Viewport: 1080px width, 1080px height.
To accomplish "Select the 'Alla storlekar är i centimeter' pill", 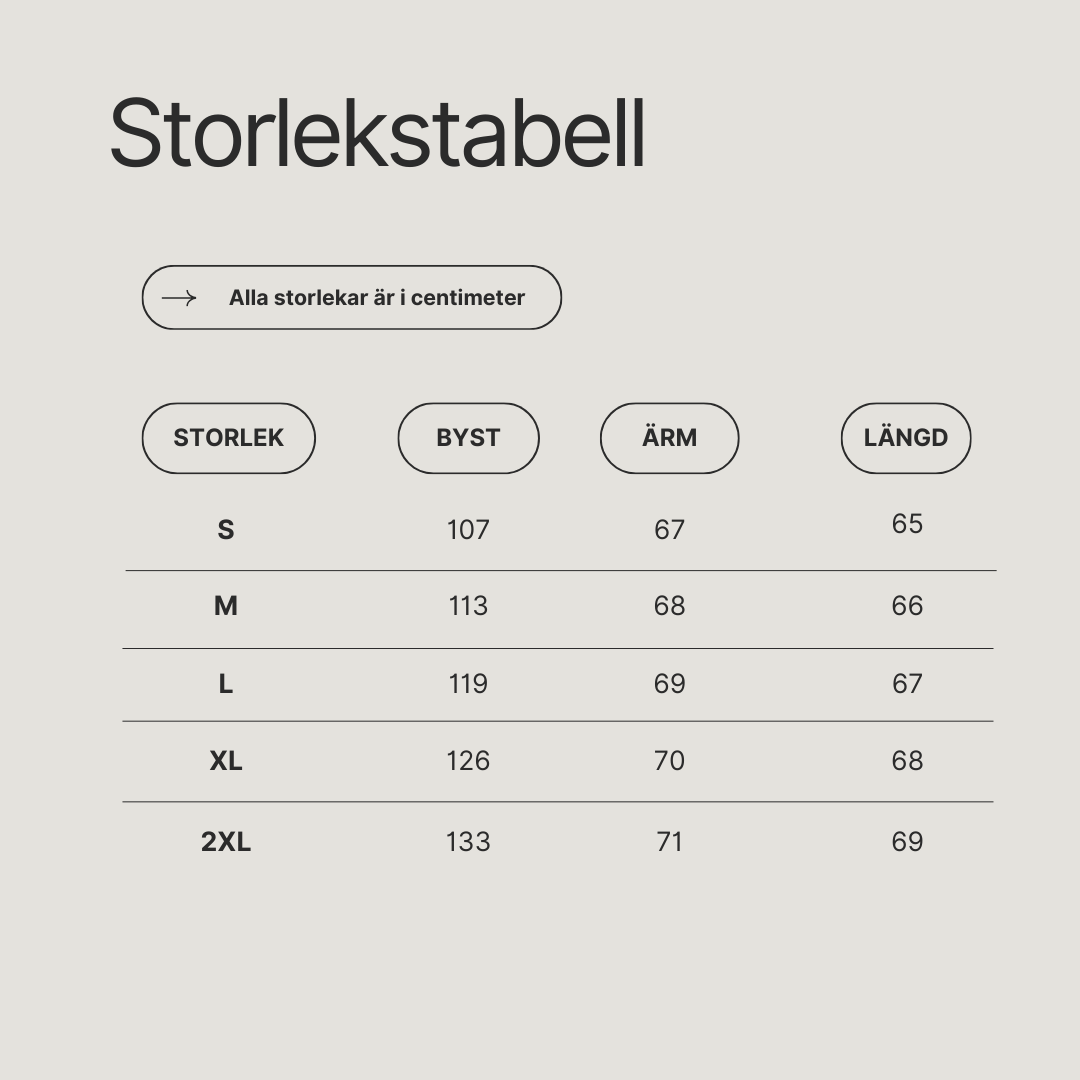I will [352, 298].
